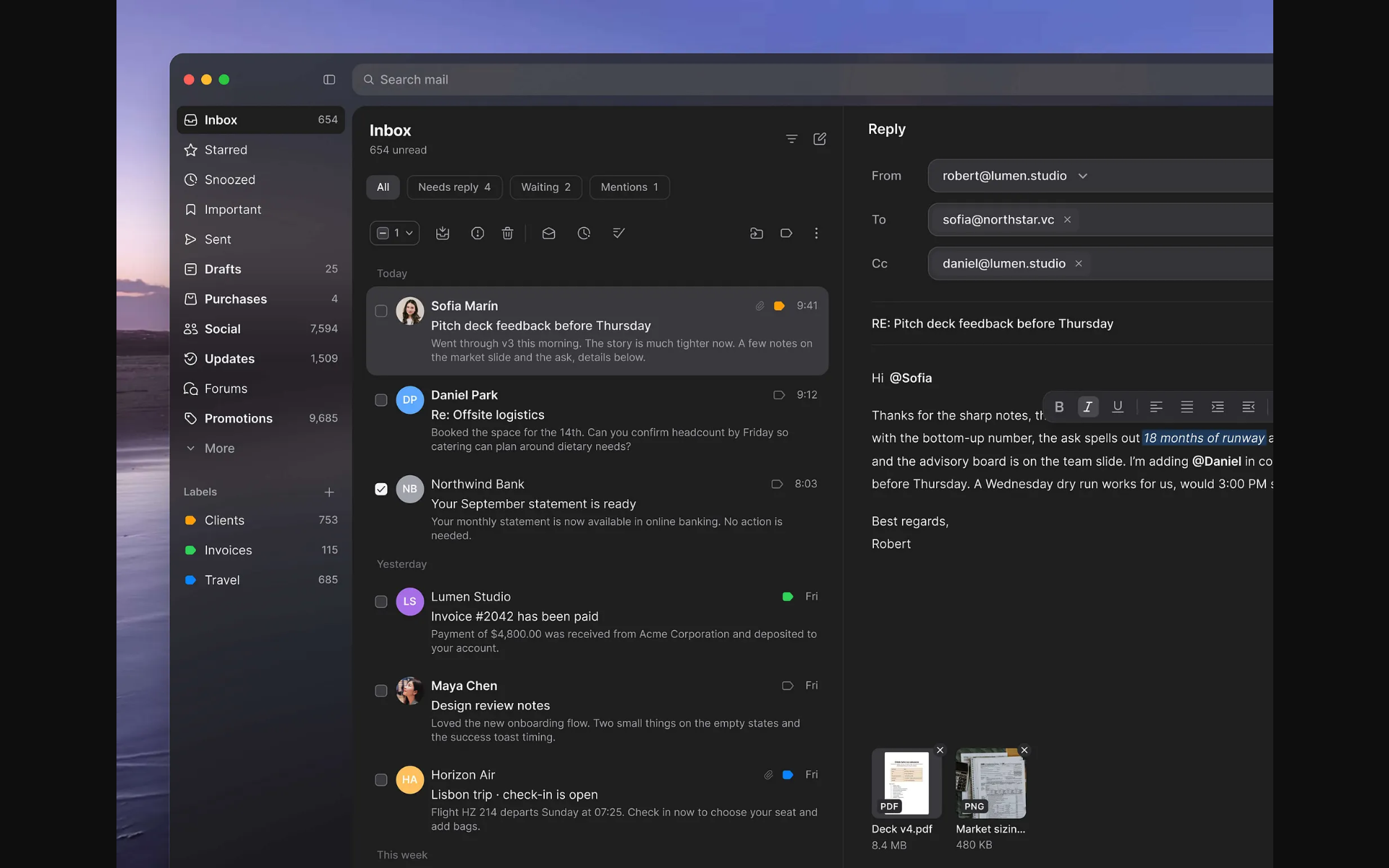Toggle the sidebar panel icon

coord(329,80)
